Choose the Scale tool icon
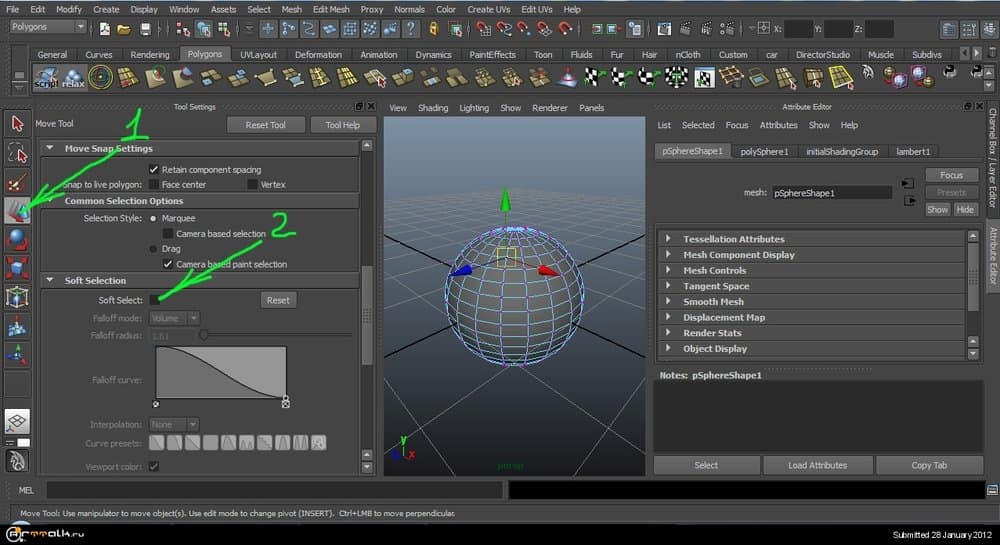The height and width of the screenshot is (545, 1000). click(17, 268)
